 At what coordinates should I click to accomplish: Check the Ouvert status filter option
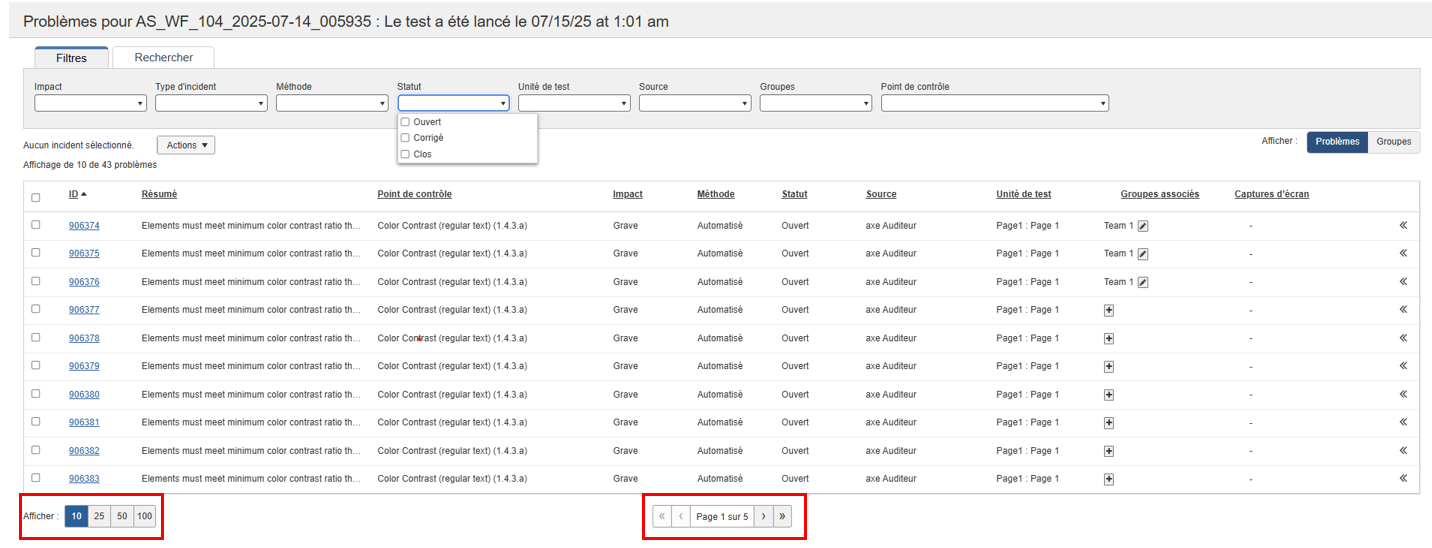coord(405,122)
